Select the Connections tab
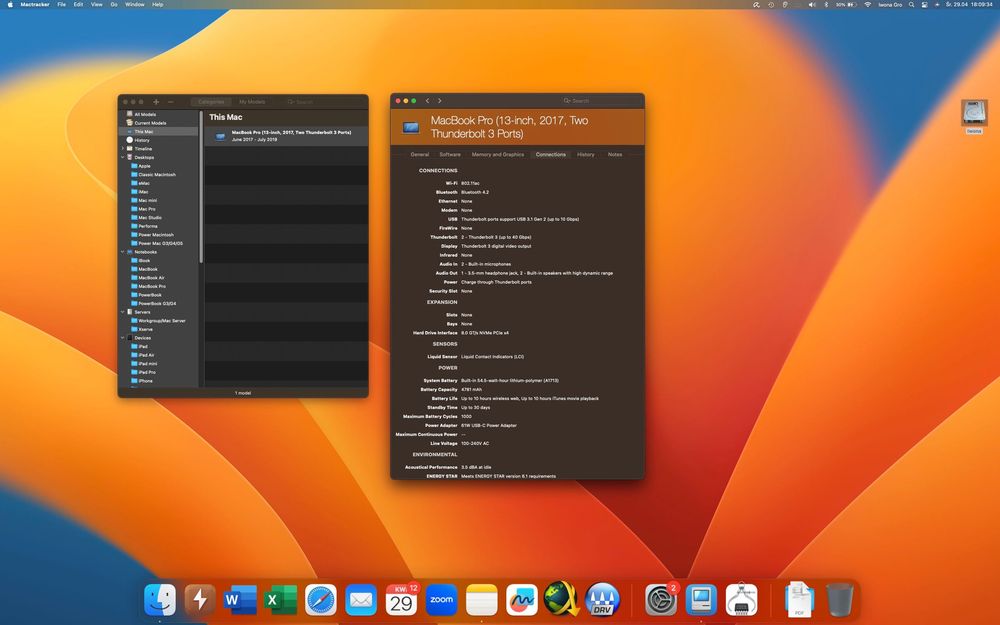 550,154
